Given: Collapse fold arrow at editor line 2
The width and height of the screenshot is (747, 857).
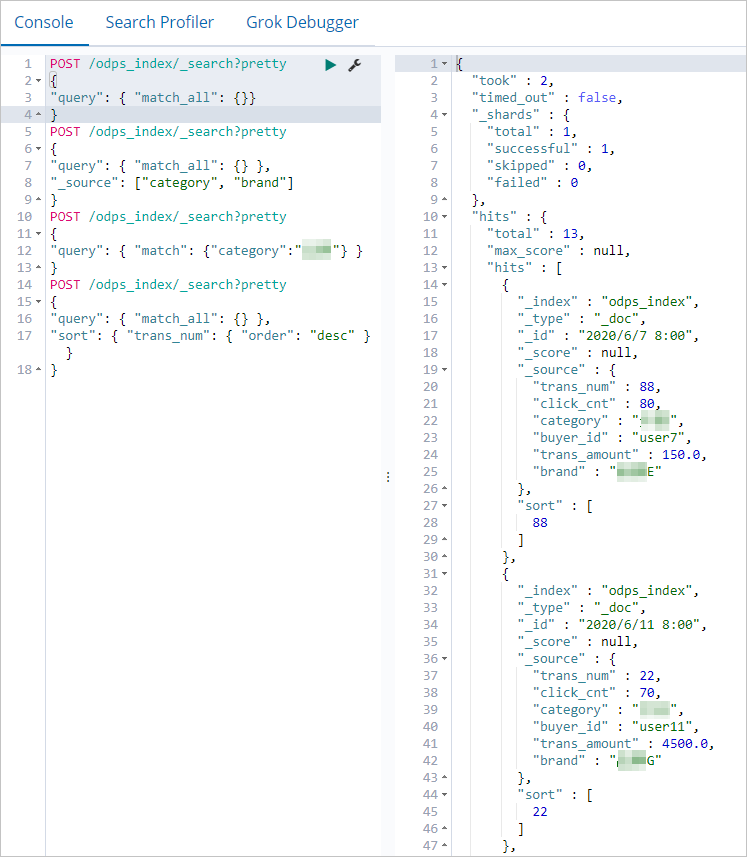Looking at the screenshot, I should point(38,81).
